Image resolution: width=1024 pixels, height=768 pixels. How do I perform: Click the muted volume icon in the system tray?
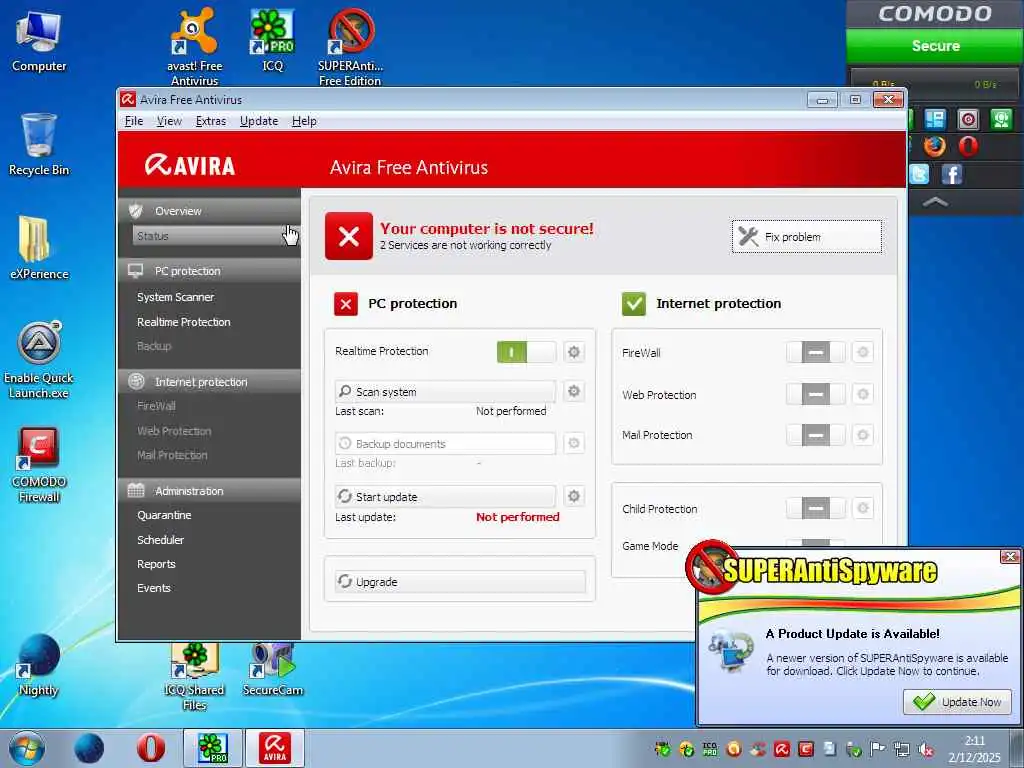pyautogui.click(x=925, y=749)
